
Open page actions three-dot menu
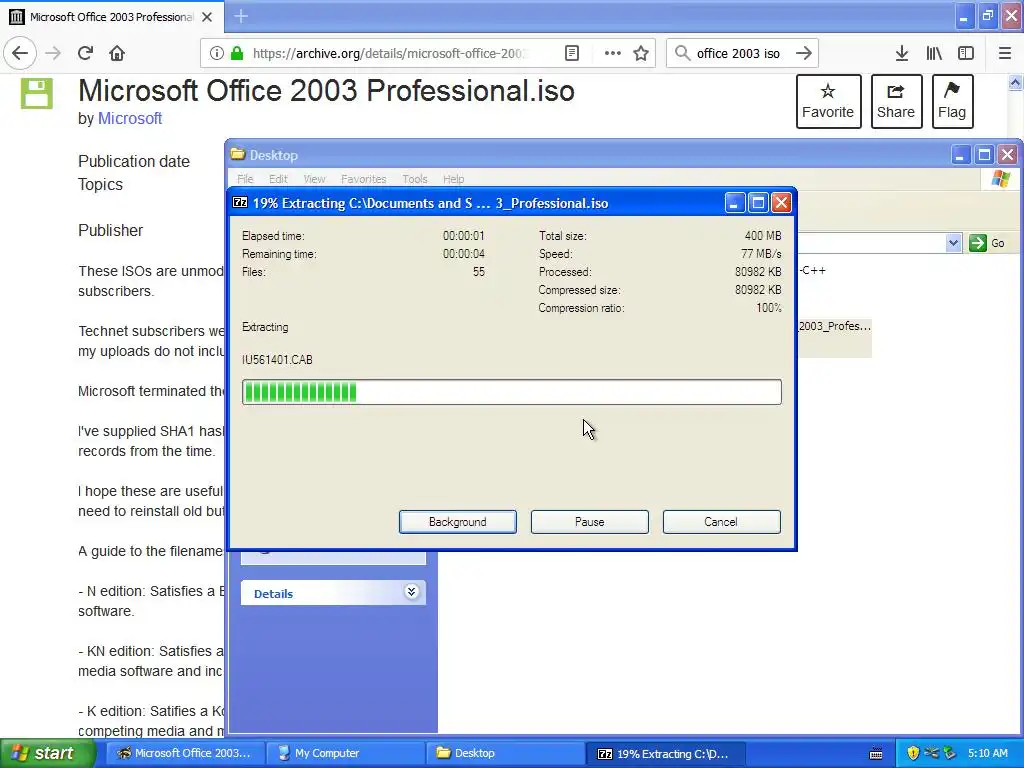612,53
